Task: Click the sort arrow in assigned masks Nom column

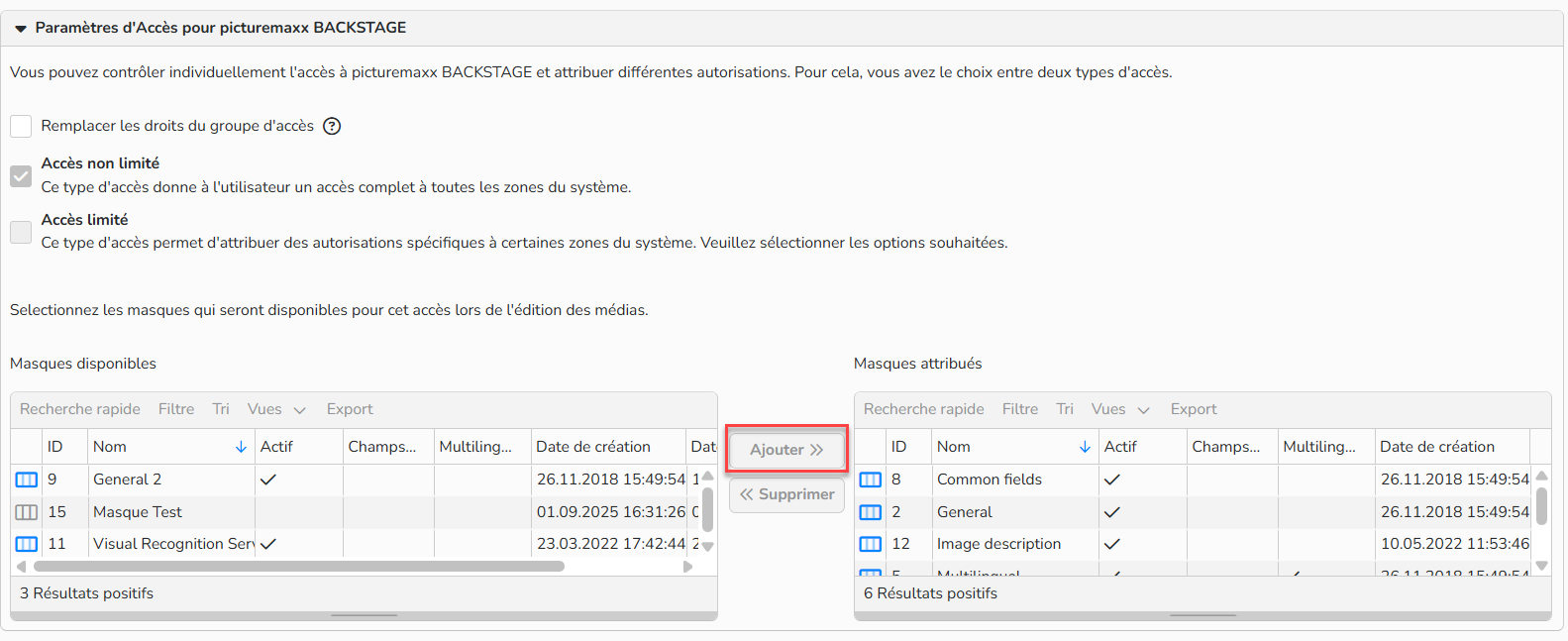Action: [1085, 447]
